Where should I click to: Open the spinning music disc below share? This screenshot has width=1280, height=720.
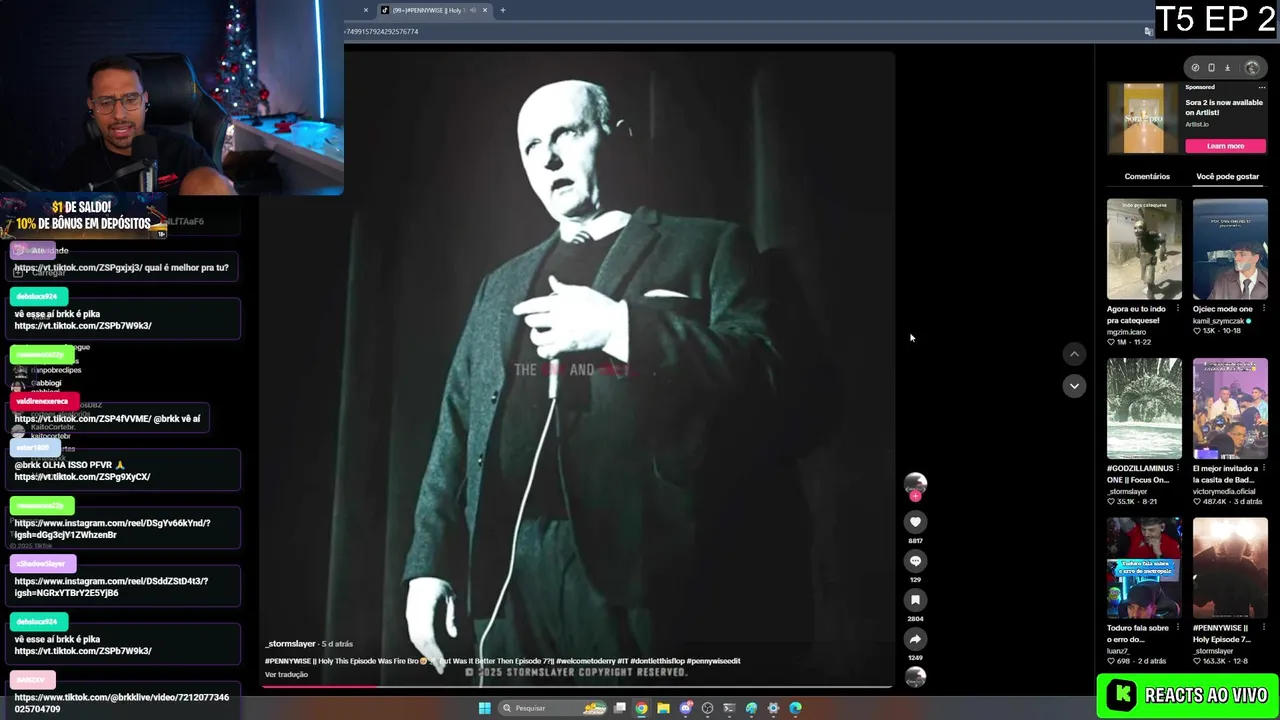coord(915,677)
